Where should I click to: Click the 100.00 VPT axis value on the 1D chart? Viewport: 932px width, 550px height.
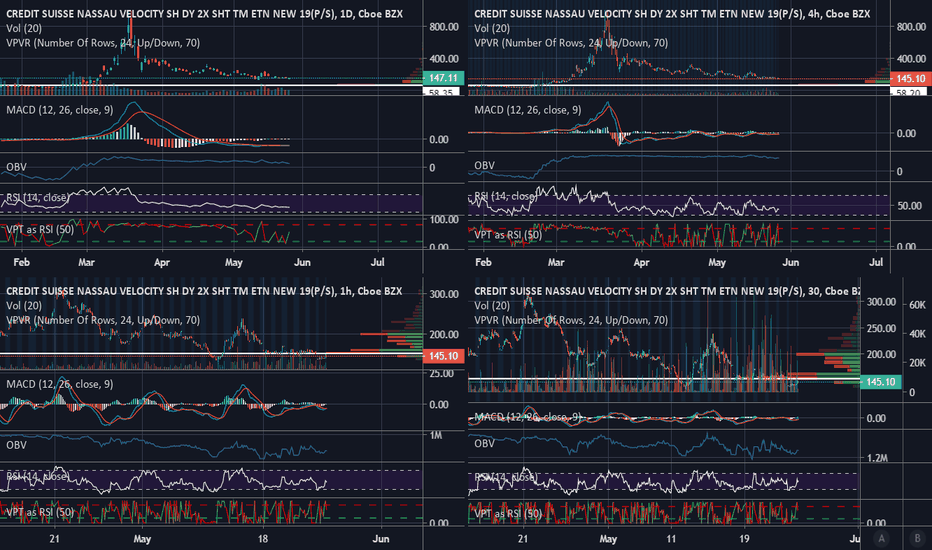pos(444,219)
